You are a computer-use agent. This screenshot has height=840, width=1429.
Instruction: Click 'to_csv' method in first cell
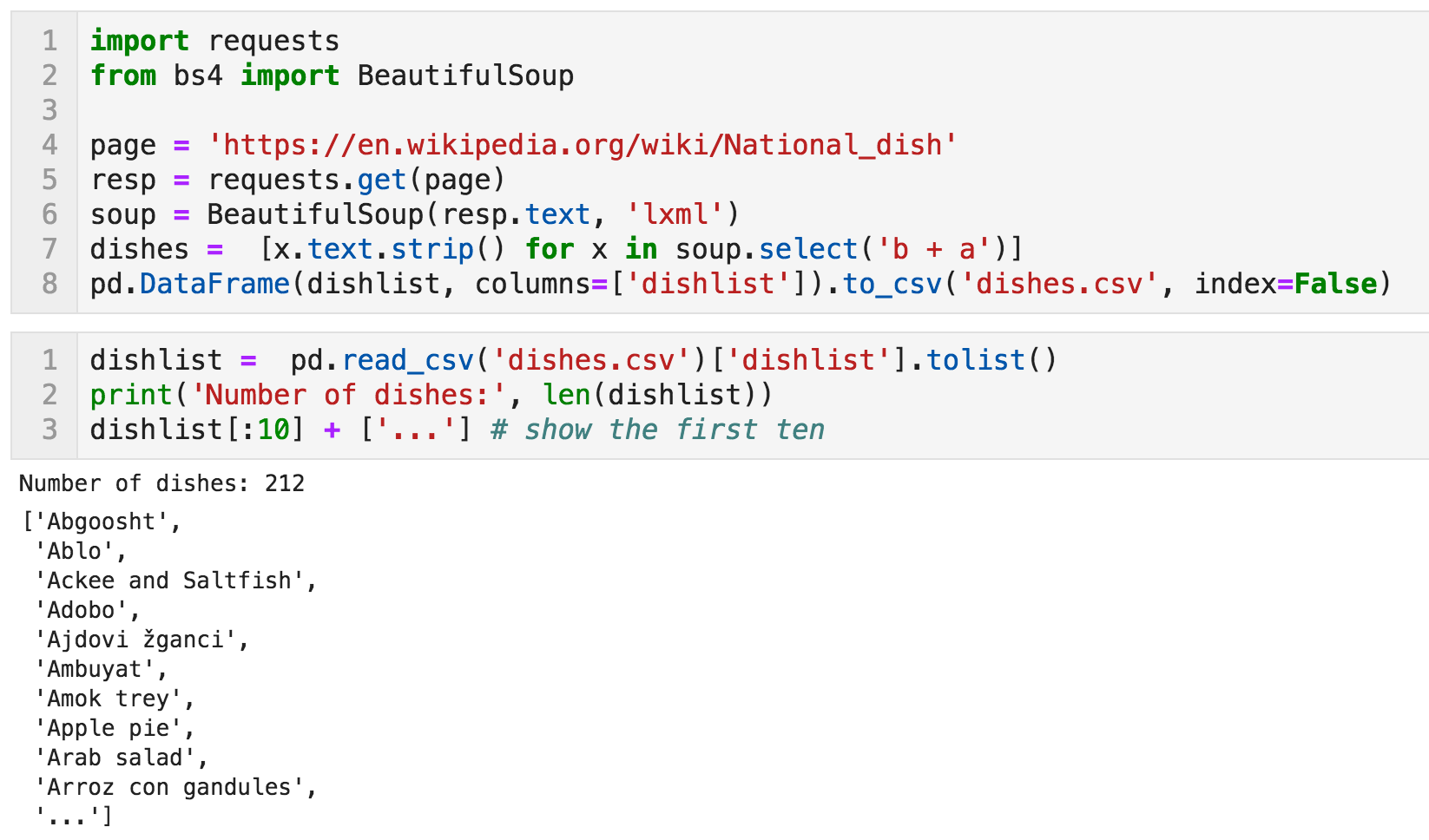(x=892, y=284)
